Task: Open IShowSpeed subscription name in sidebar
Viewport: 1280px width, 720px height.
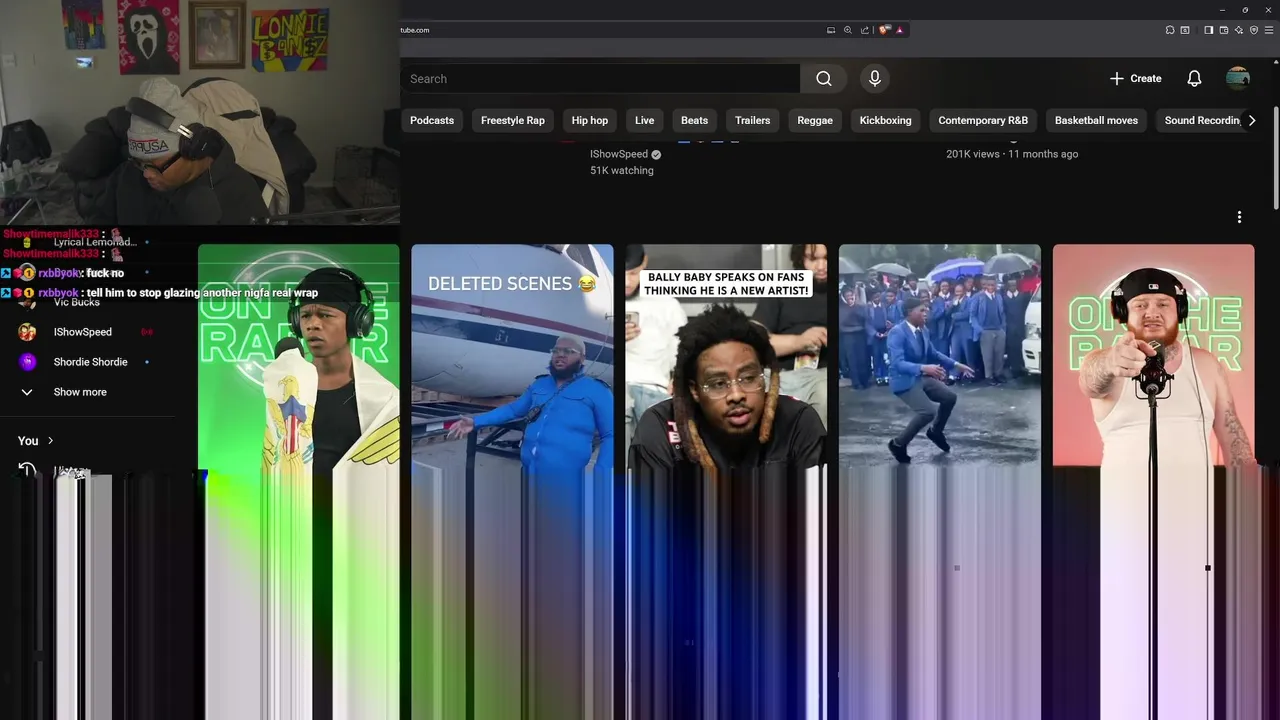Action: (83, 332)
